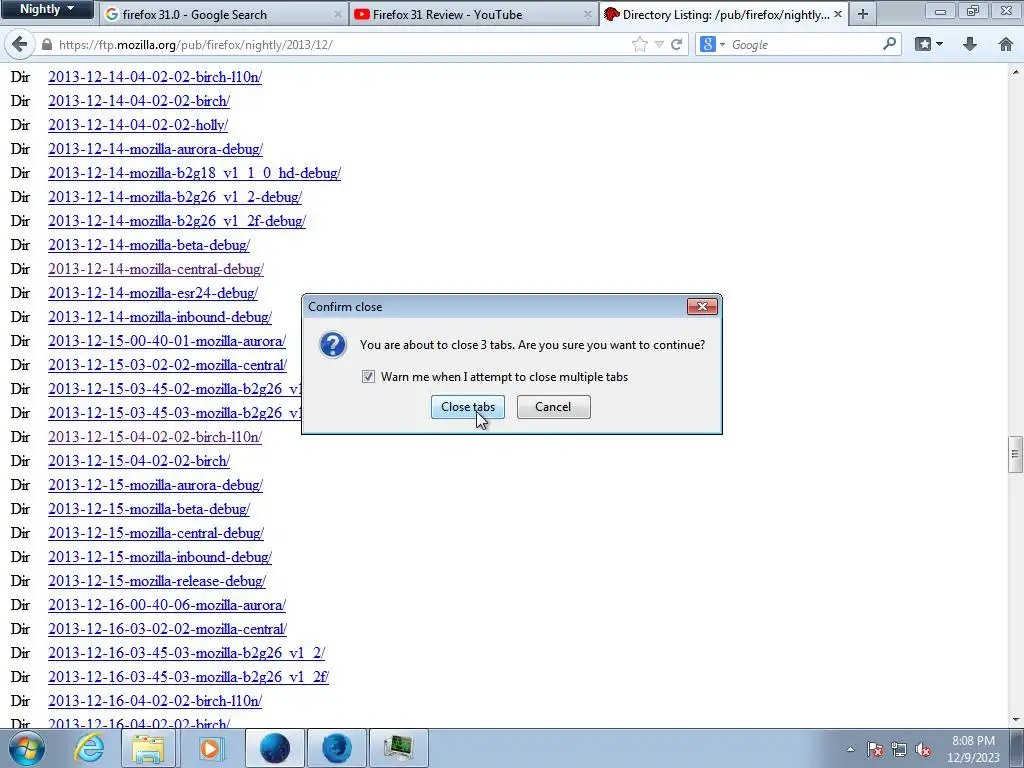Open 2013-12-15-00-40-01-mozilla-aurora directory

pyautogui.click(x=167, y=341)
